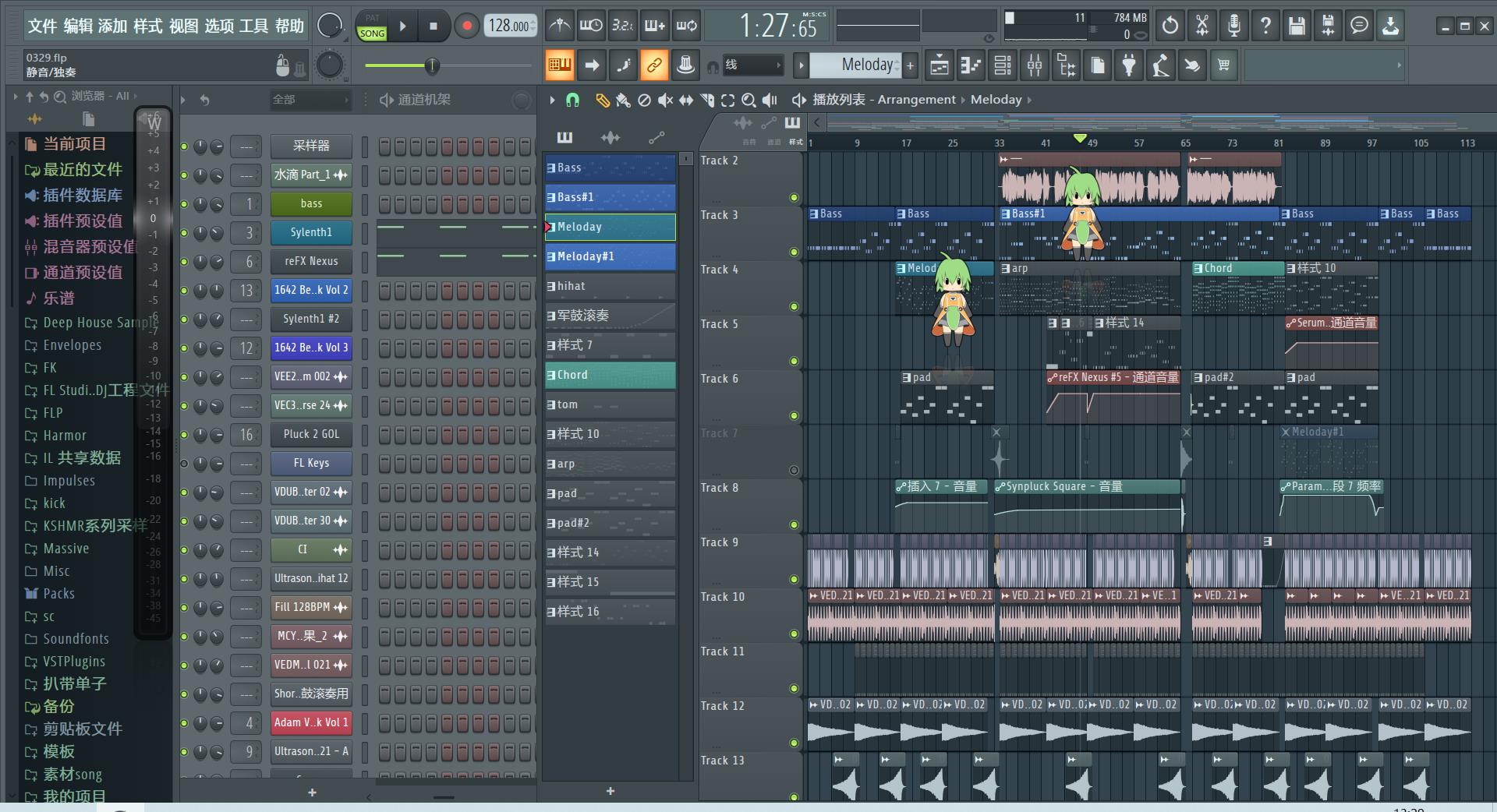The image size is (1497, 812).
Task: Open the plugin picker plug icon
Action: point(1129,66)
